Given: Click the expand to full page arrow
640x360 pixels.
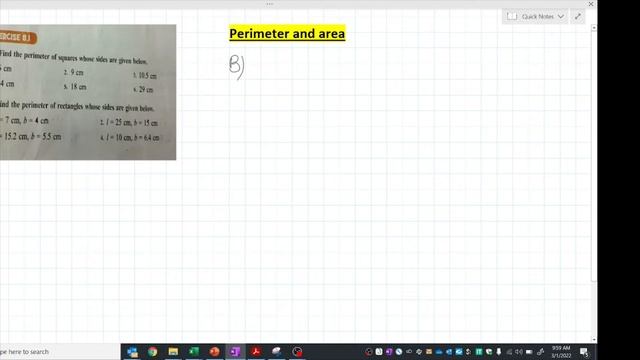Looking at the screenshot, I should pyautogui.click(x=578, y=16).
